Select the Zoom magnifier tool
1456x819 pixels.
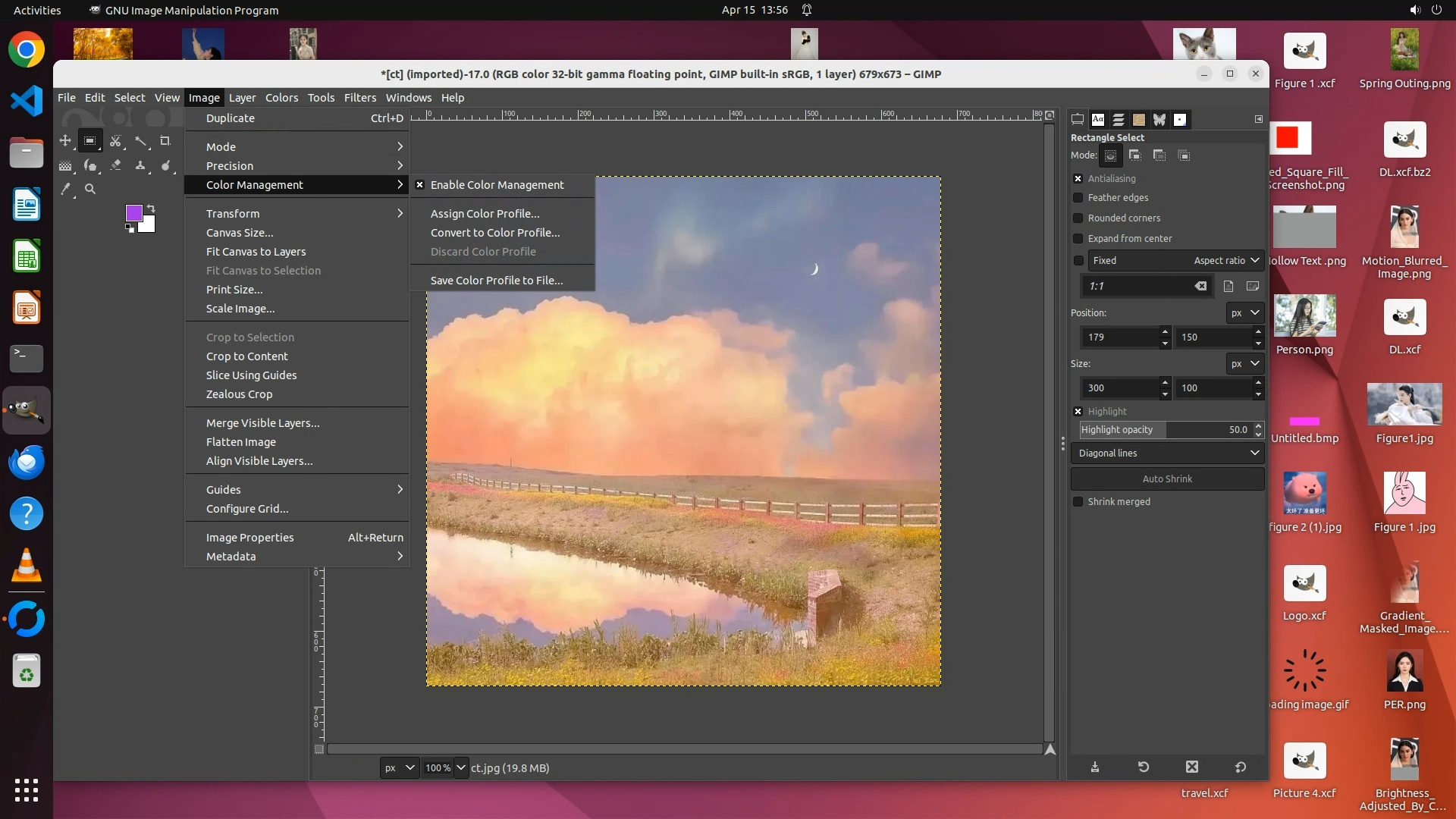90,190
